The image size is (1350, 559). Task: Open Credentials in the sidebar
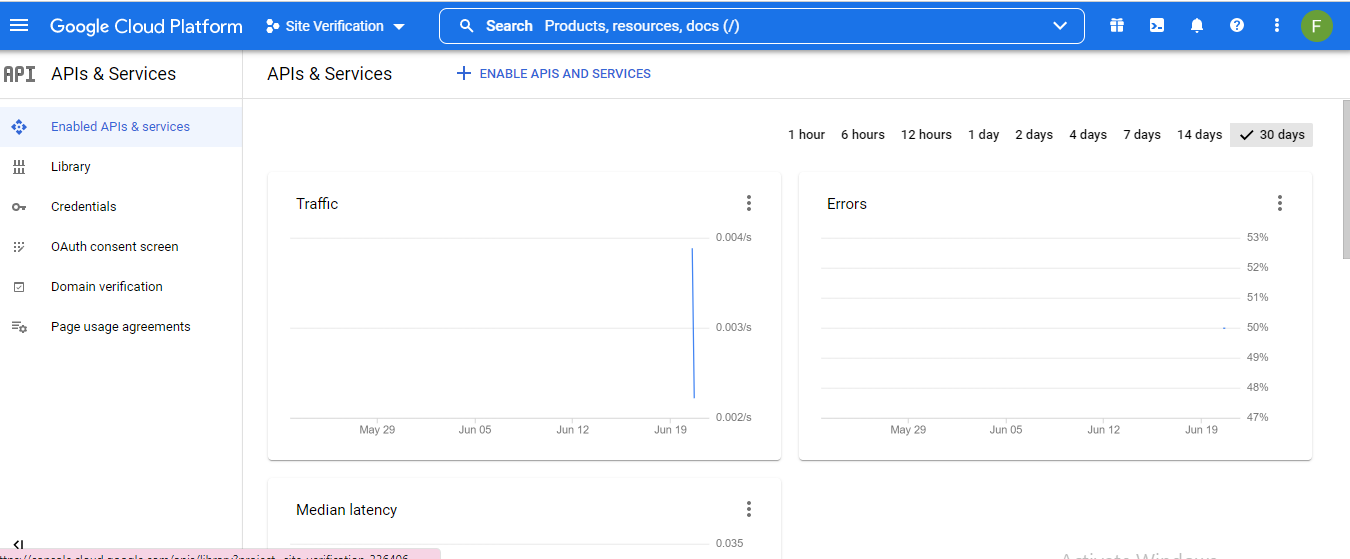pos(120,207)
